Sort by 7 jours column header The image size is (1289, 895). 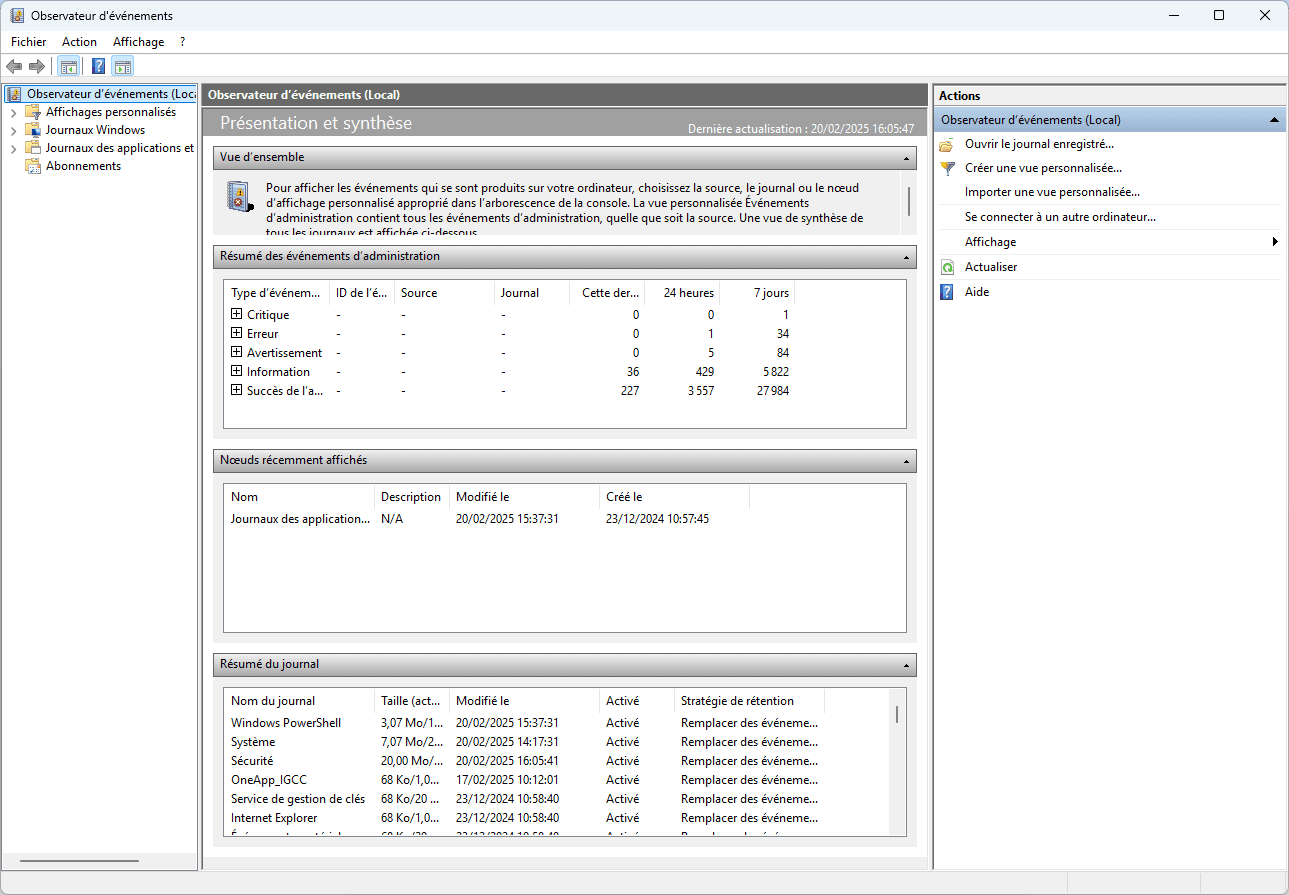[x=757, y=293]
